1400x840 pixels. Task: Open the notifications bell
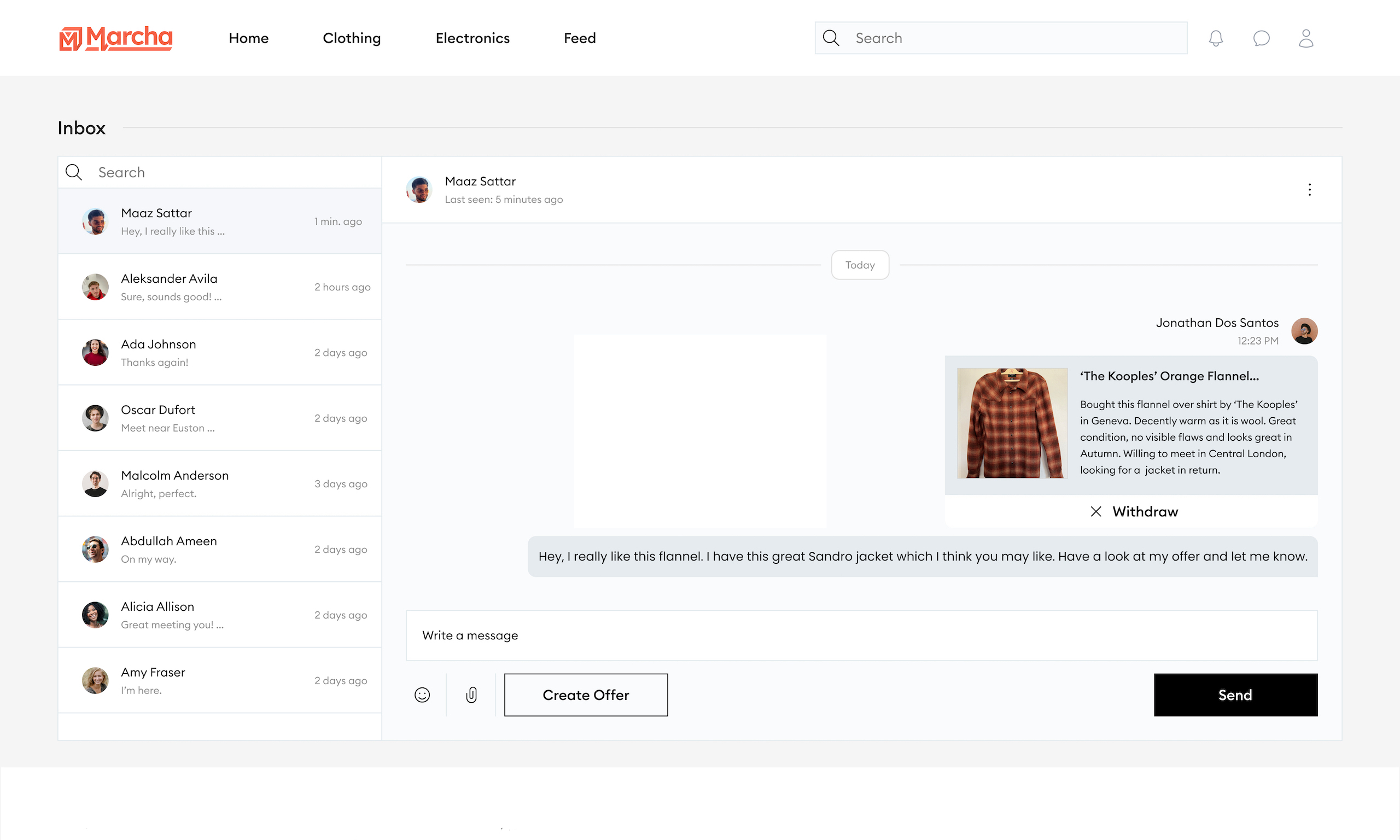click(x=1216, y=38)
